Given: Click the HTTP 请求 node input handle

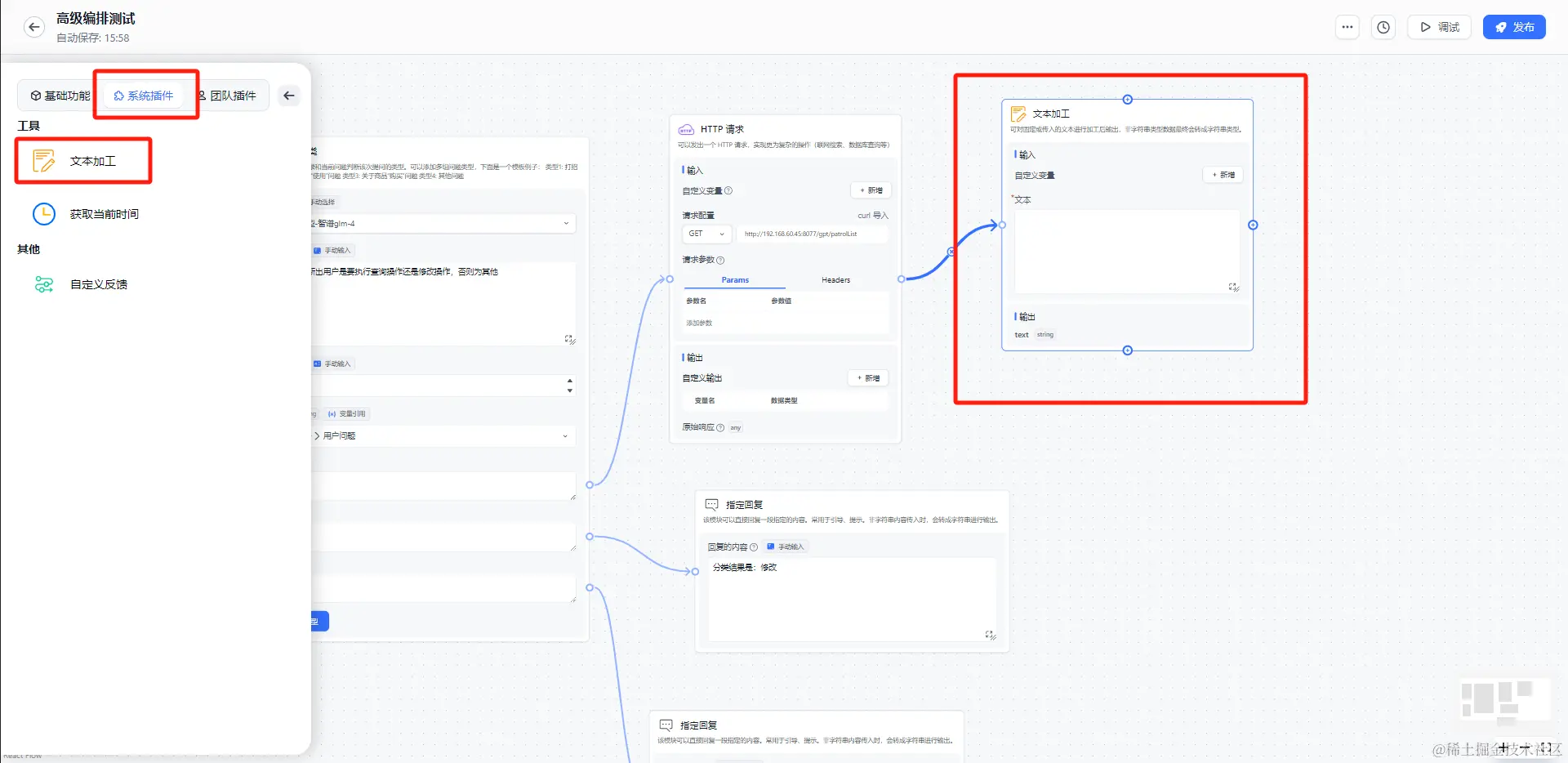Looking at the screenshot, I should point(670,279).
